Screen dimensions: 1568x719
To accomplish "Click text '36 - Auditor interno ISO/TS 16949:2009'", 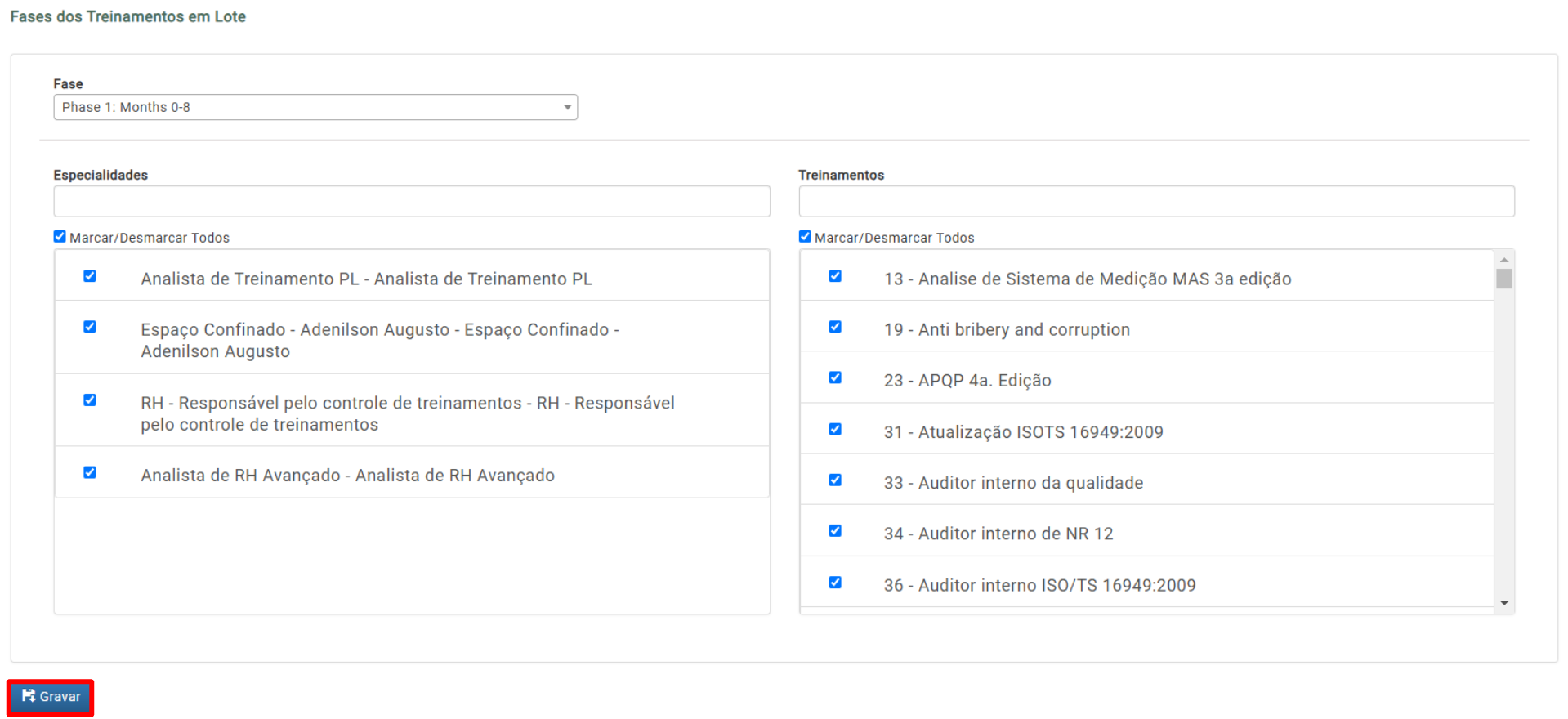I will [x=1040, y=585].
